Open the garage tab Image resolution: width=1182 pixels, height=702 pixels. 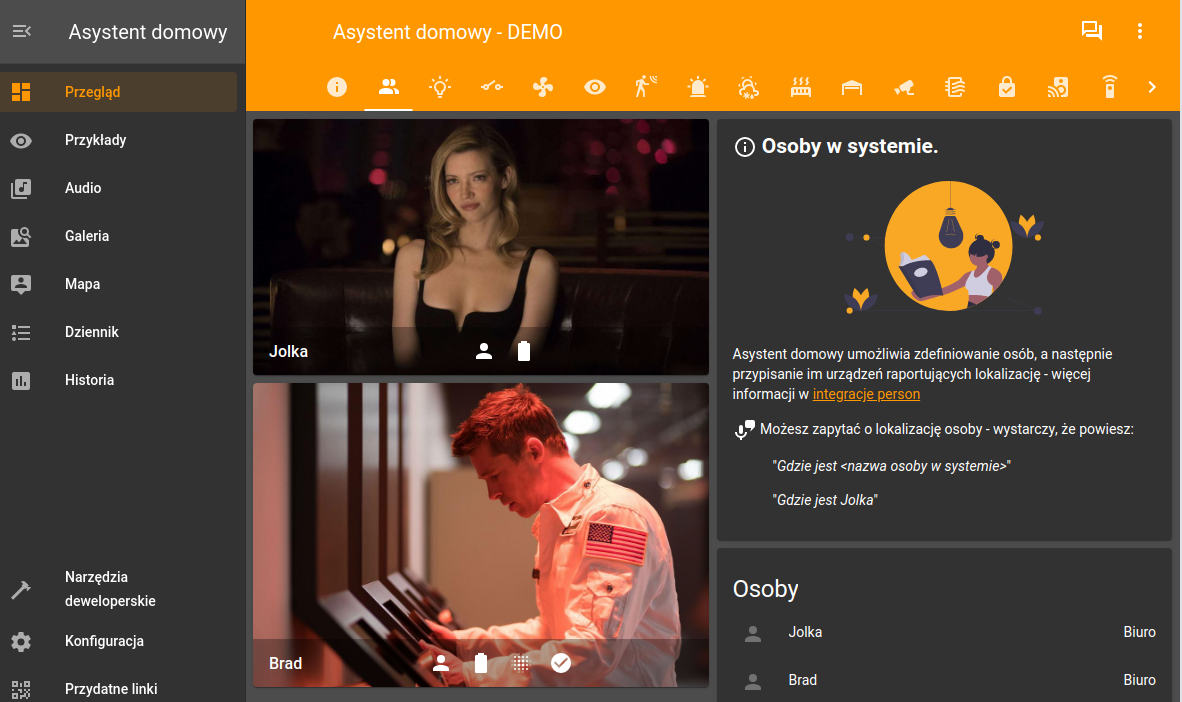(852, 87)
